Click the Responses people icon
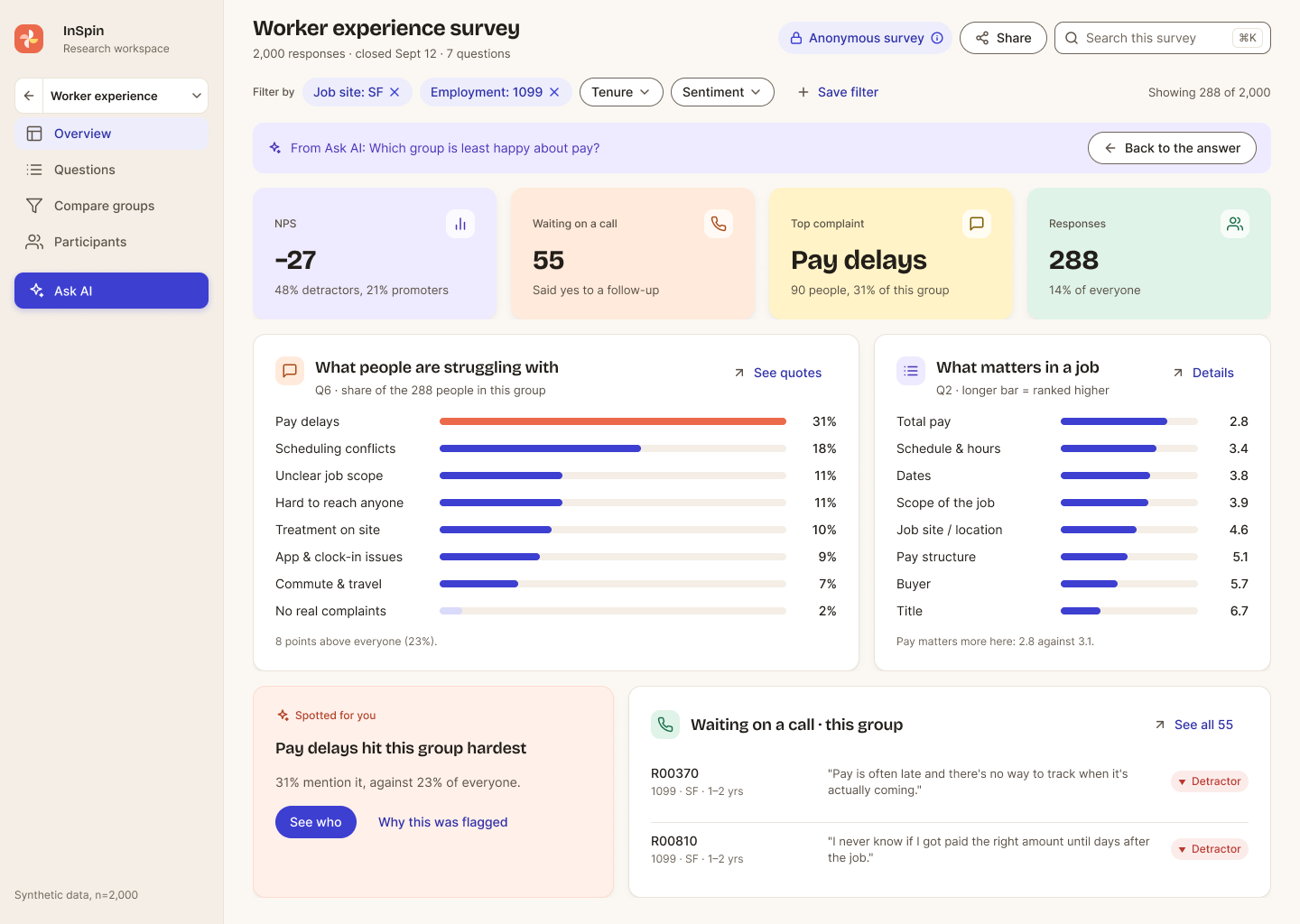This screenshot has height=924, width=1300. tap(1235, 224)
